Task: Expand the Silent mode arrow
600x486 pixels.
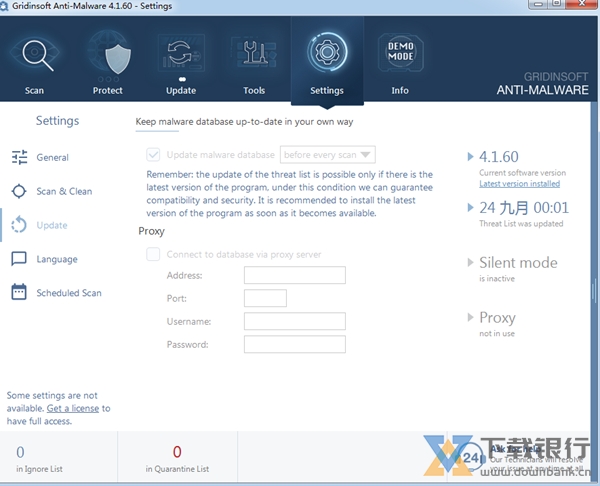Action: (470, 263)
